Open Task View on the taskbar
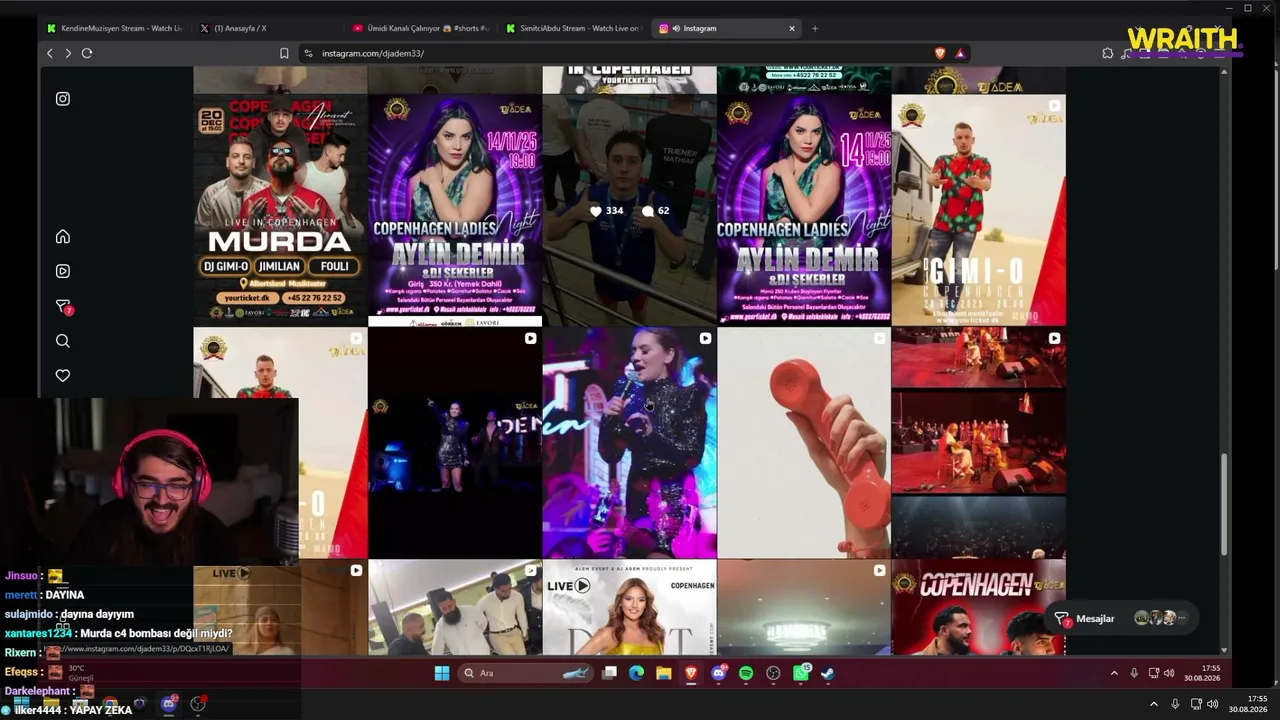1280x720 pixels. [x=610, y=673]
